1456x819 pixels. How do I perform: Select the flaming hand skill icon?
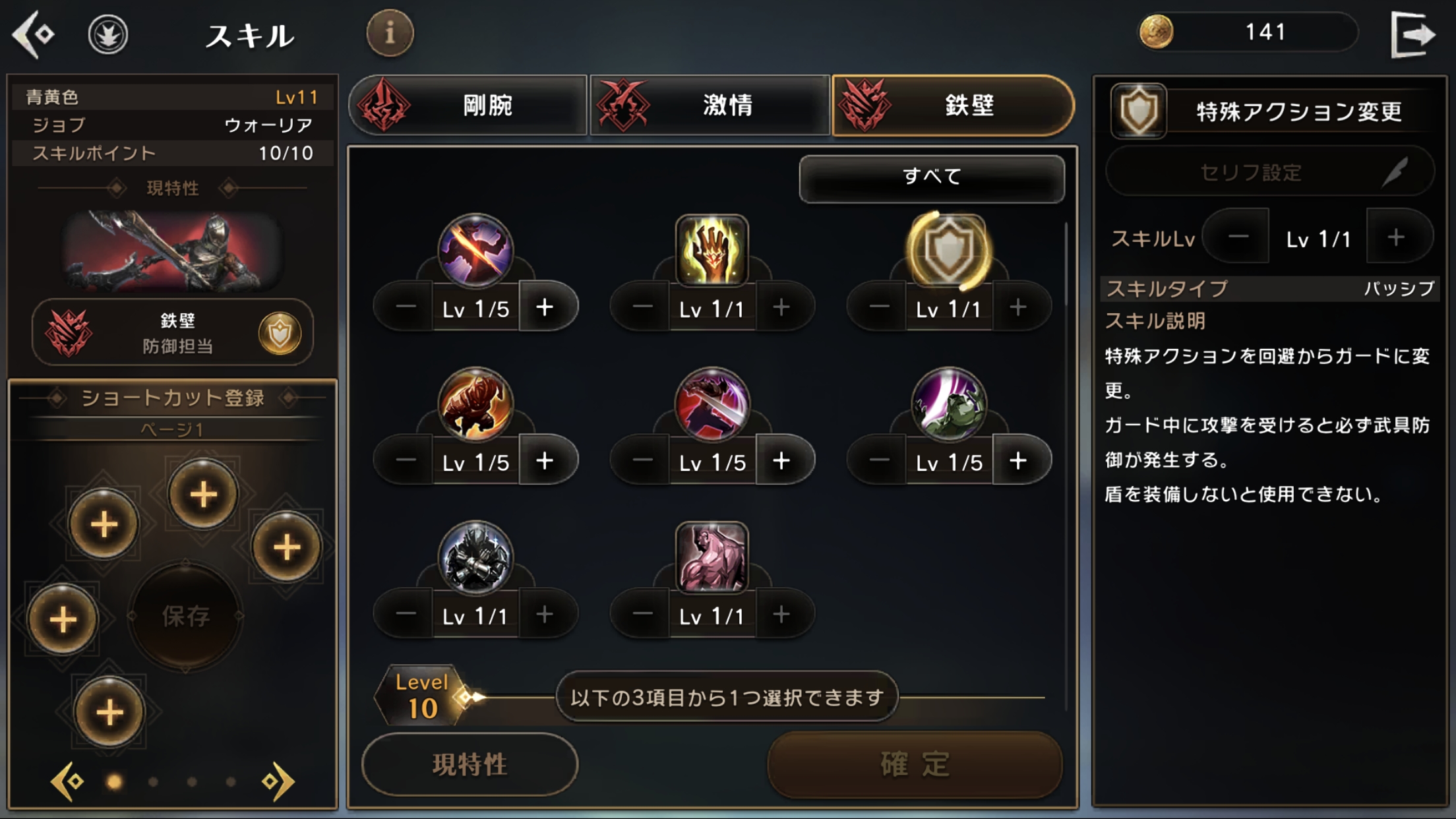[x=712, y=251]
